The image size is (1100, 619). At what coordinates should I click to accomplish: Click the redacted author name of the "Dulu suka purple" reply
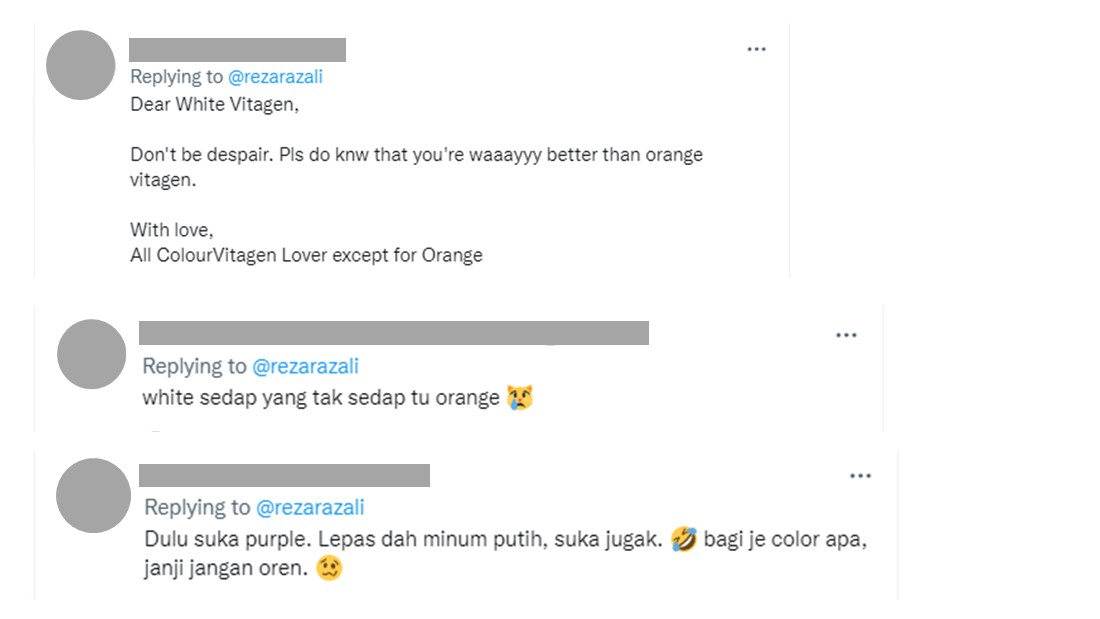pyautogui.click(x=284, y=475)
